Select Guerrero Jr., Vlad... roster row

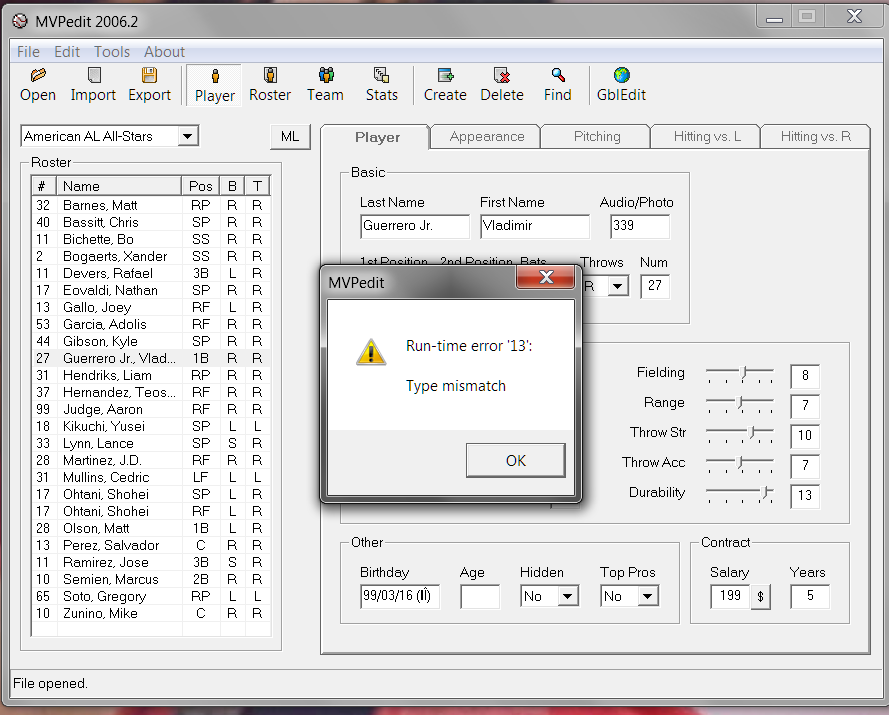point(151,358)
